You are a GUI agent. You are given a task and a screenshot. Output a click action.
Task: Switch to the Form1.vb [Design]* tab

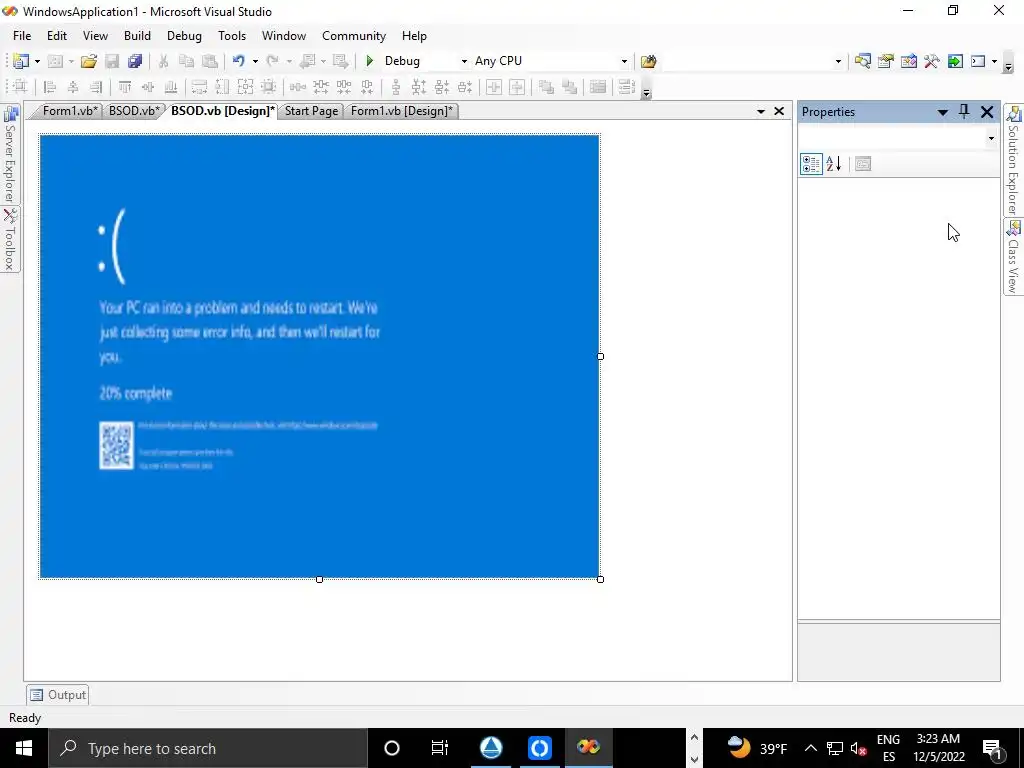click(402, 111)
